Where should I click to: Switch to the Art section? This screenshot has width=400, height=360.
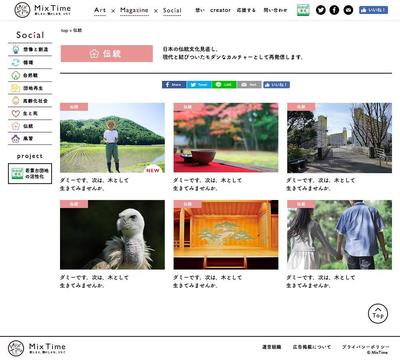(100, 11)
